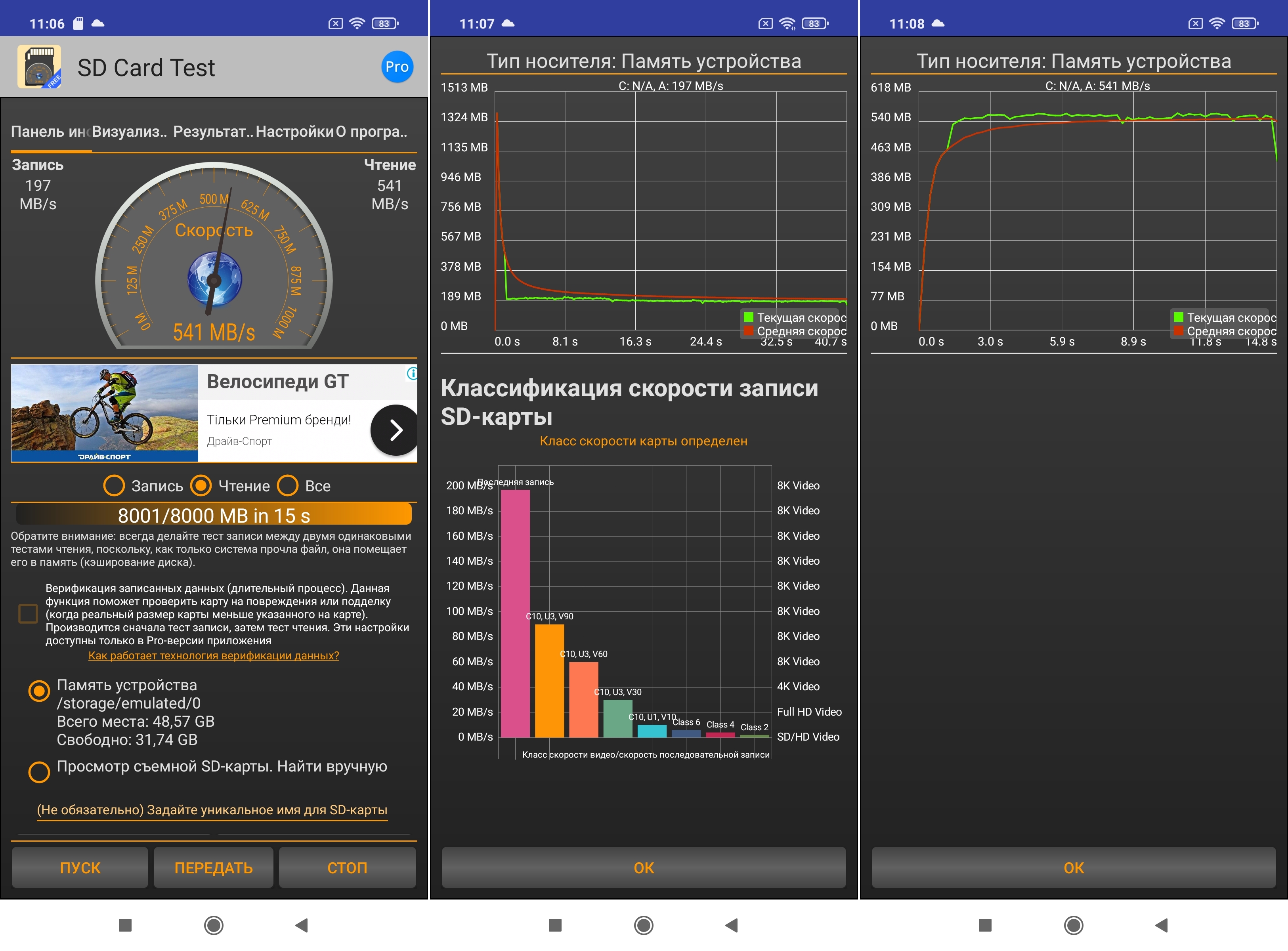Tap the home navigation icon on first screen

pos(214,925)
